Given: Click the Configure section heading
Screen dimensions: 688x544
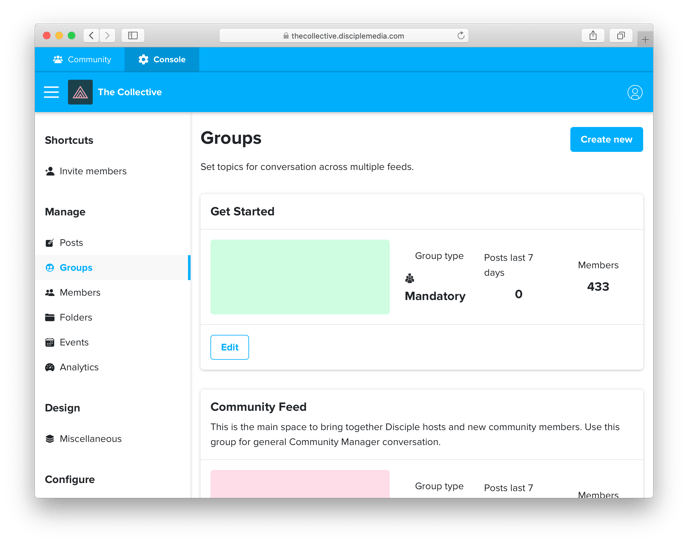Looking at the screenshot, I should click(x=70, y=480).
